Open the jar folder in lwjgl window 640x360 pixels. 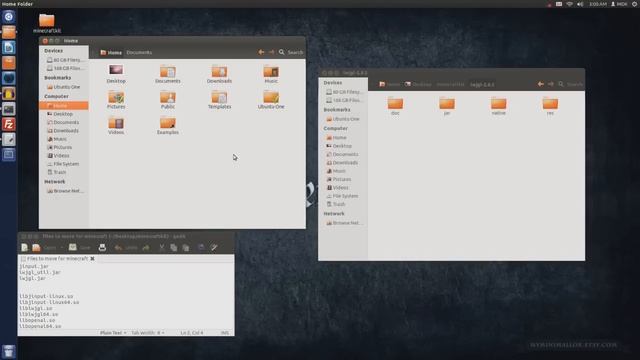[x=447, y=106]
